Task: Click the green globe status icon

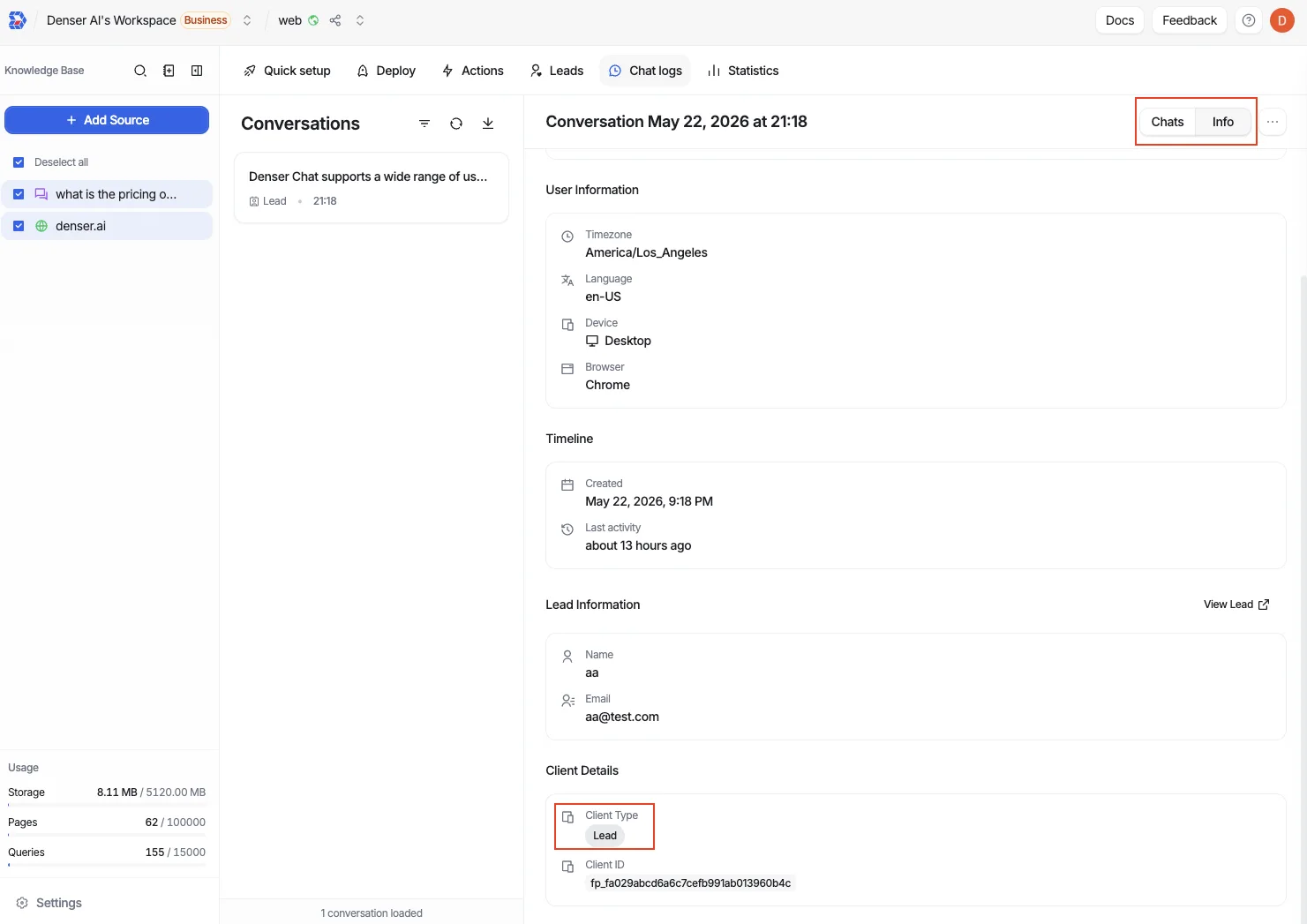Action: (313, 20)
